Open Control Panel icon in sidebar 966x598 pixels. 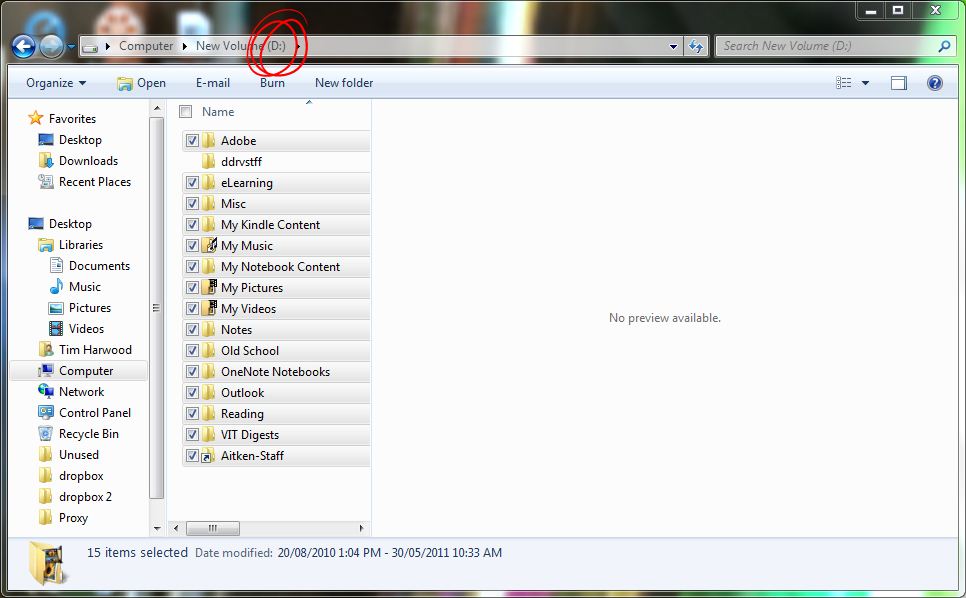[x=46, y=413]
